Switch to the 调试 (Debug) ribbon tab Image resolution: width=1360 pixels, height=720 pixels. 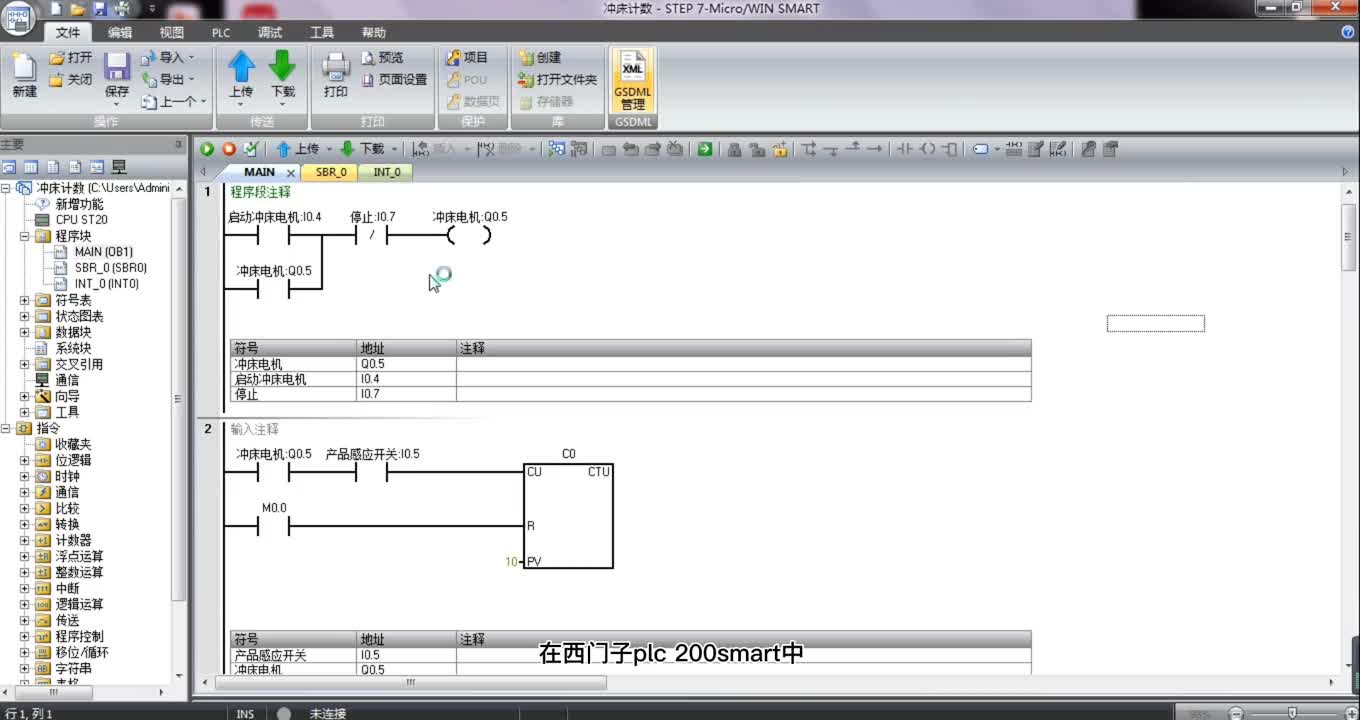[x=270, y=33]
